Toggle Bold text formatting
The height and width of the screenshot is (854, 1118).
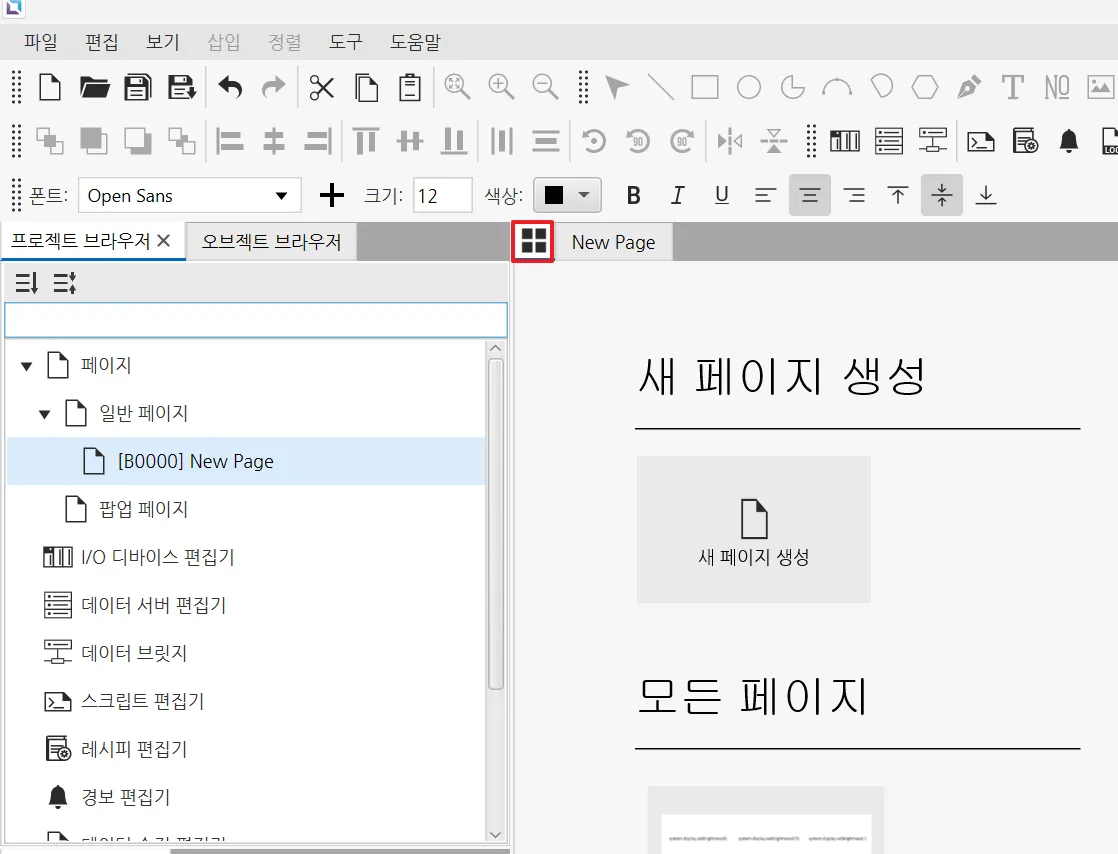click(x=632, y=195)
